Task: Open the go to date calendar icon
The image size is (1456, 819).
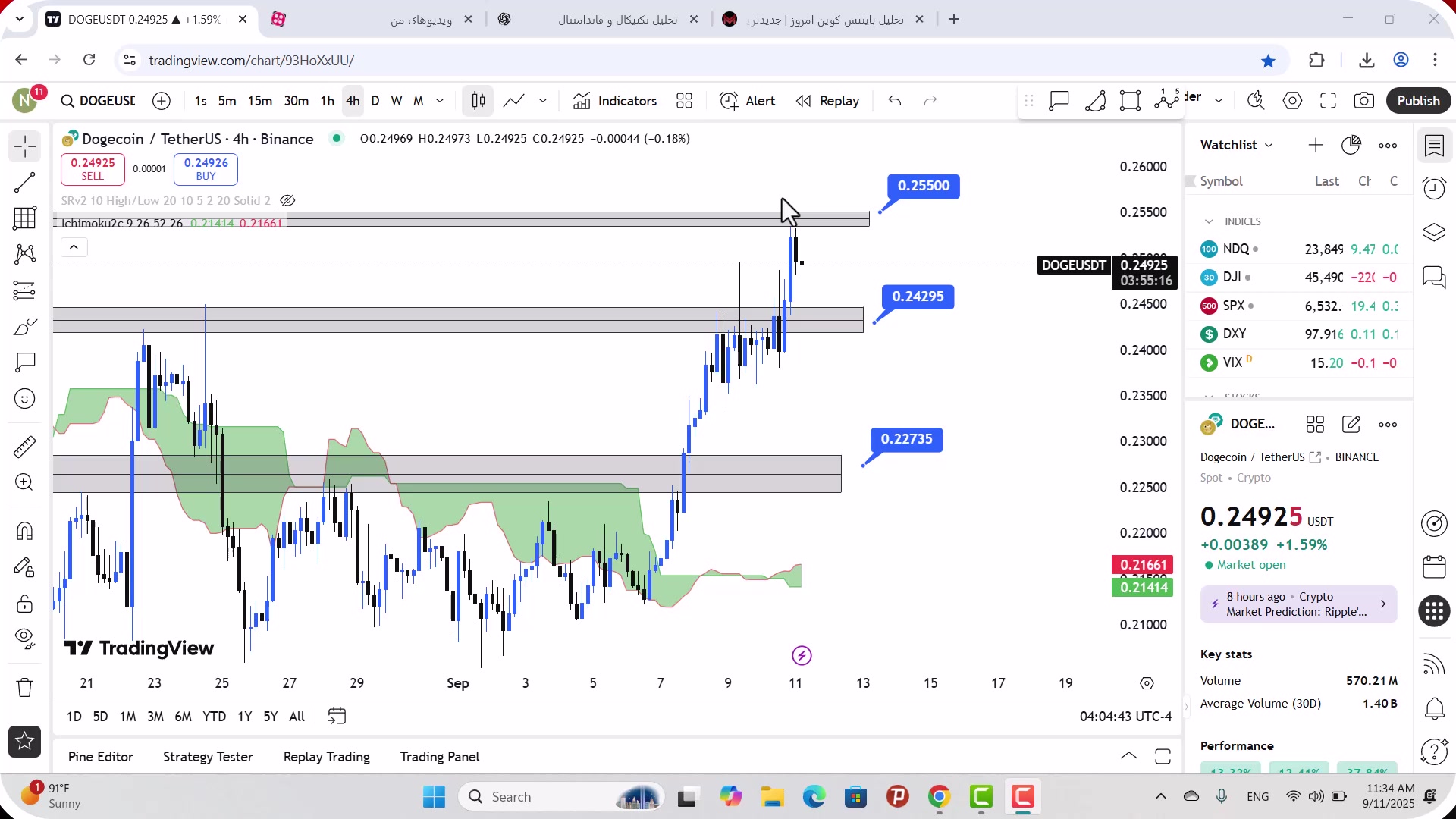Action: click(x=337, y=716)
